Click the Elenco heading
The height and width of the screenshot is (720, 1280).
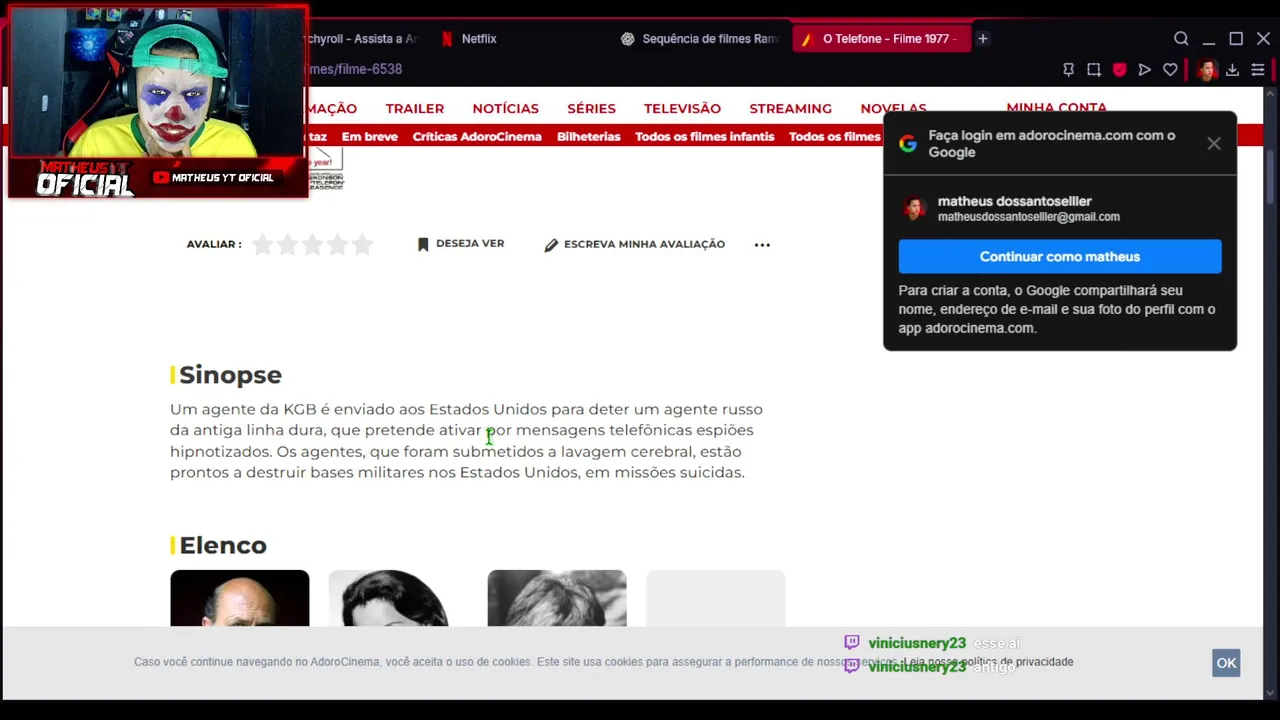[x=223, y=545]
